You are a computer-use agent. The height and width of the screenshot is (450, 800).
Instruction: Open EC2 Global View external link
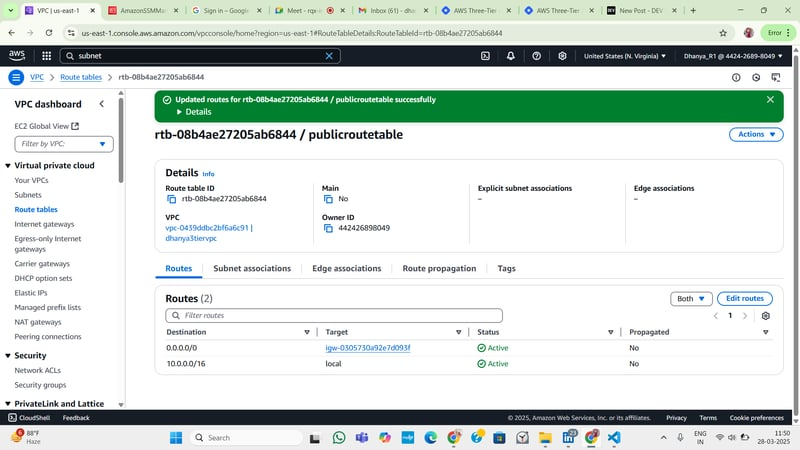[x=46, y=126]
